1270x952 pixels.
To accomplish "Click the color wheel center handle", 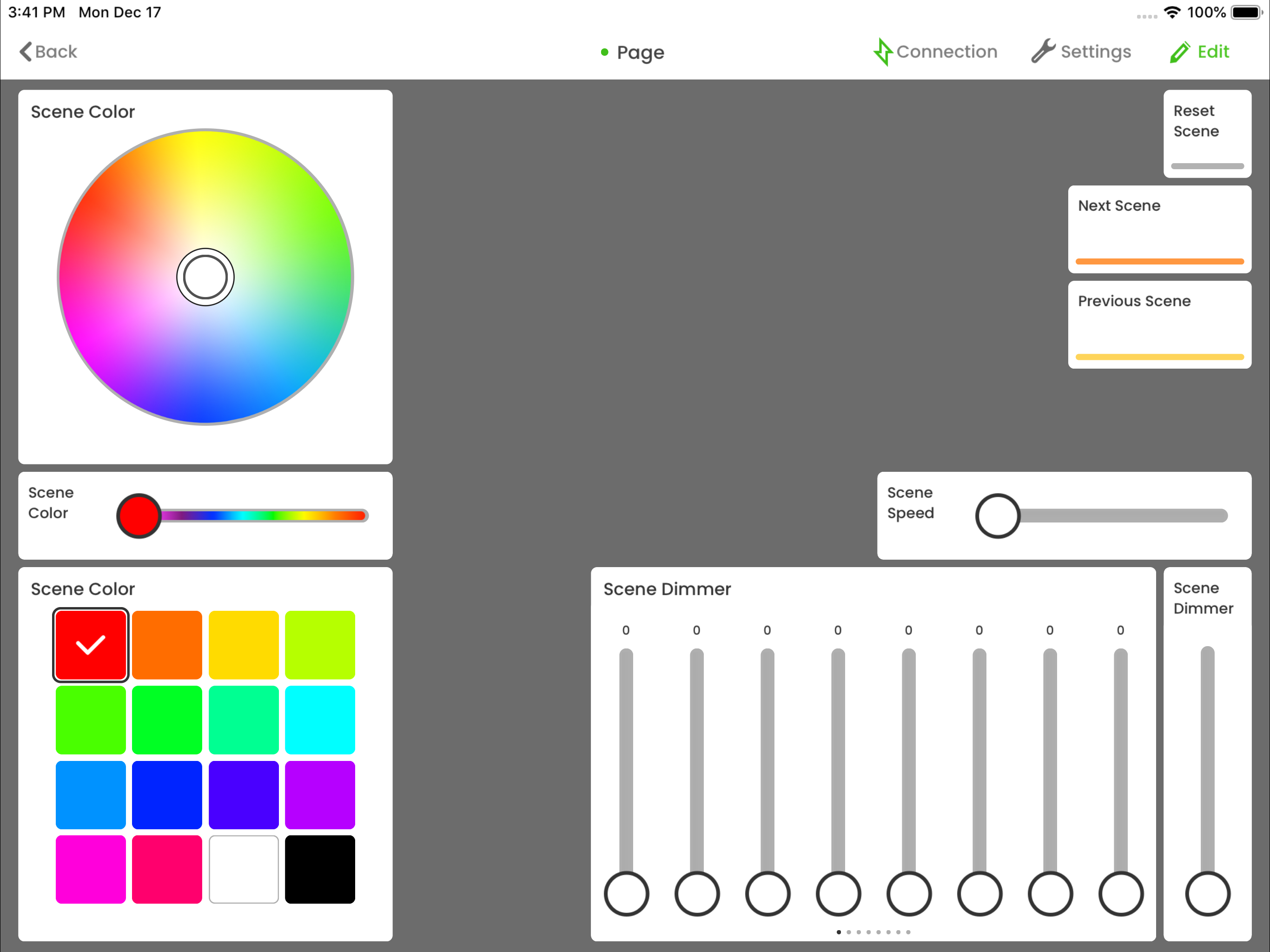I will 205,278.
